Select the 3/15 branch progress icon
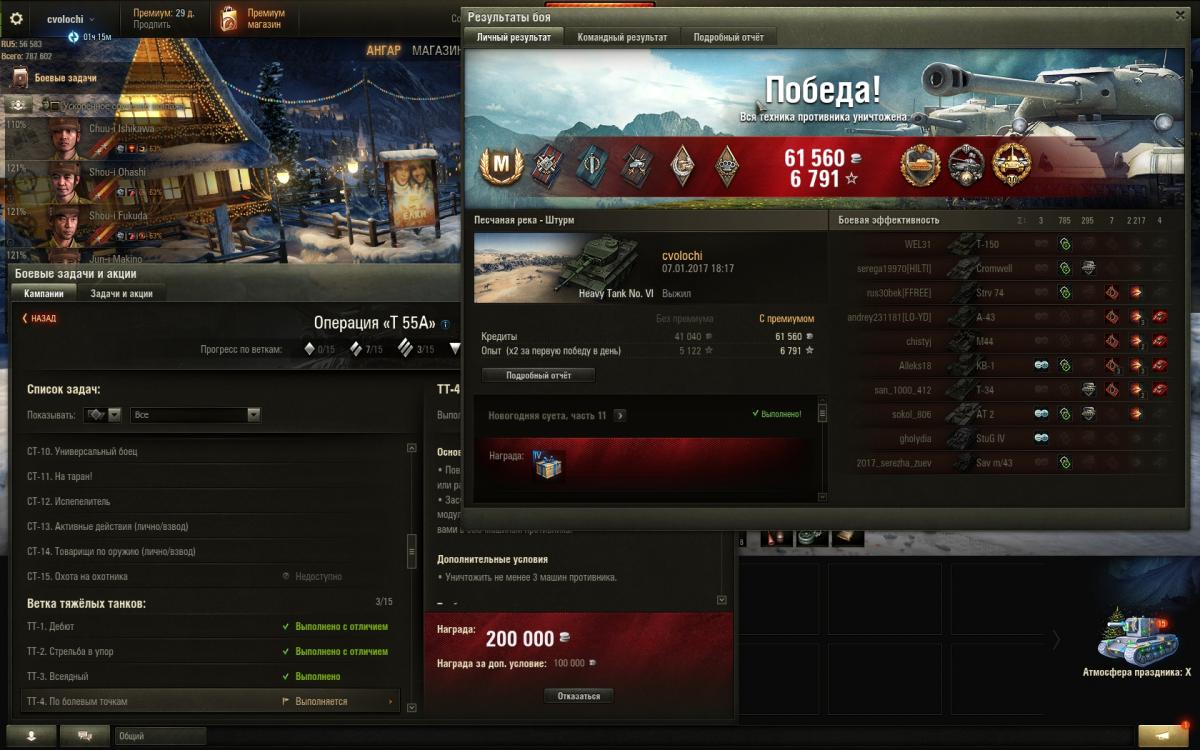Viewport: 1200px width, 750px height. point(404,349)
